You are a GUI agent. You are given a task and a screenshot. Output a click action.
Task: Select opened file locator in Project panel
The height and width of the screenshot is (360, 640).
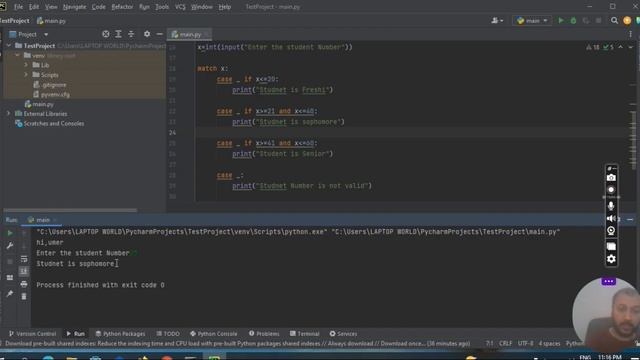pyautogui.click(x=106, y=34)
